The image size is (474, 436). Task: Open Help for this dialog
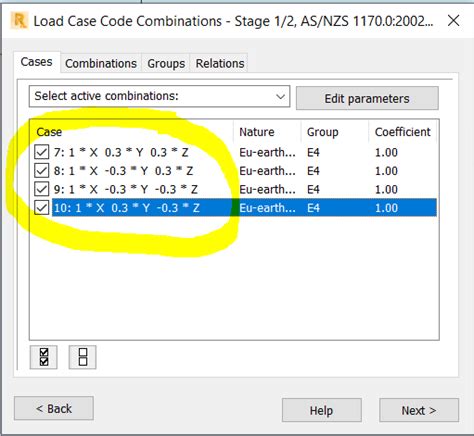coord(322,410)
